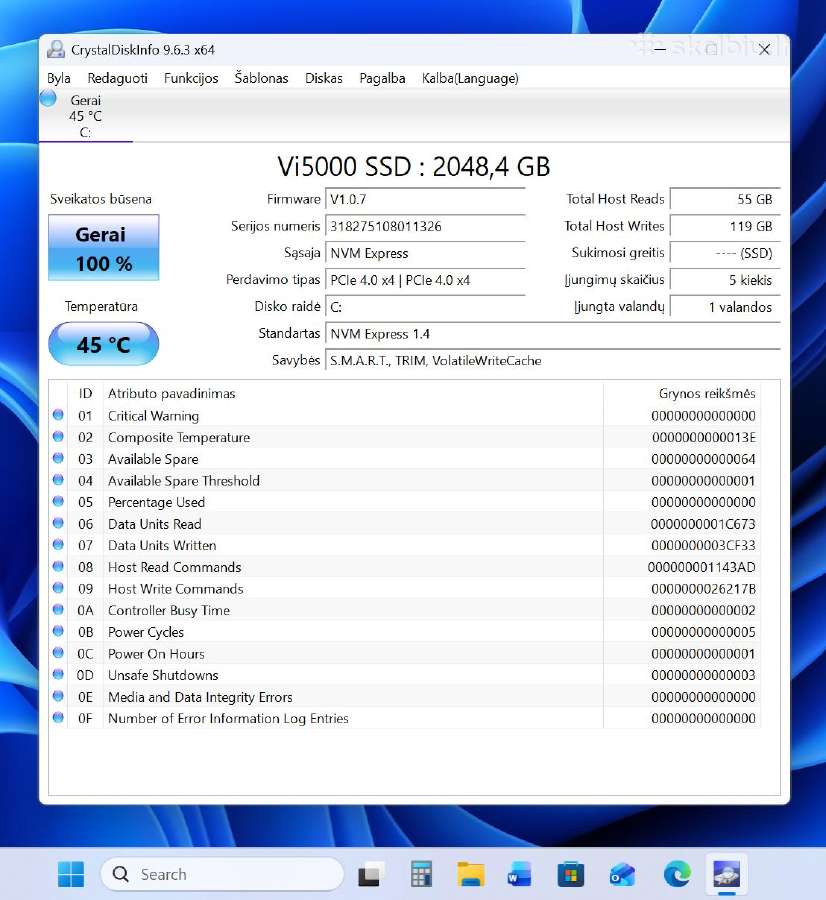This screenshot has height=900, width=826.
Task: Click the Total Host Writes value 119 GB
Action: click(x=725, y=226)
